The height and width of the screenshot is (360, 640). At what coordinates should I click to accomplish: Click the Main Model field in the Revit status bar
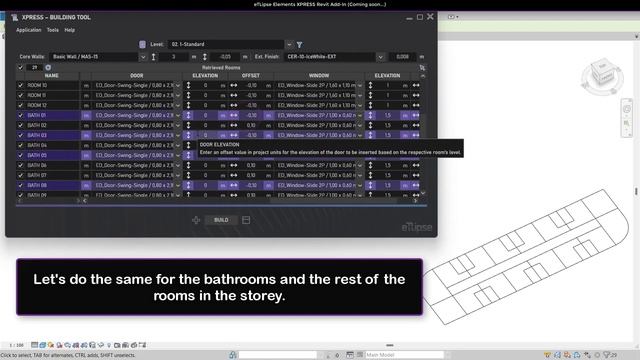(x=404, y=355)
